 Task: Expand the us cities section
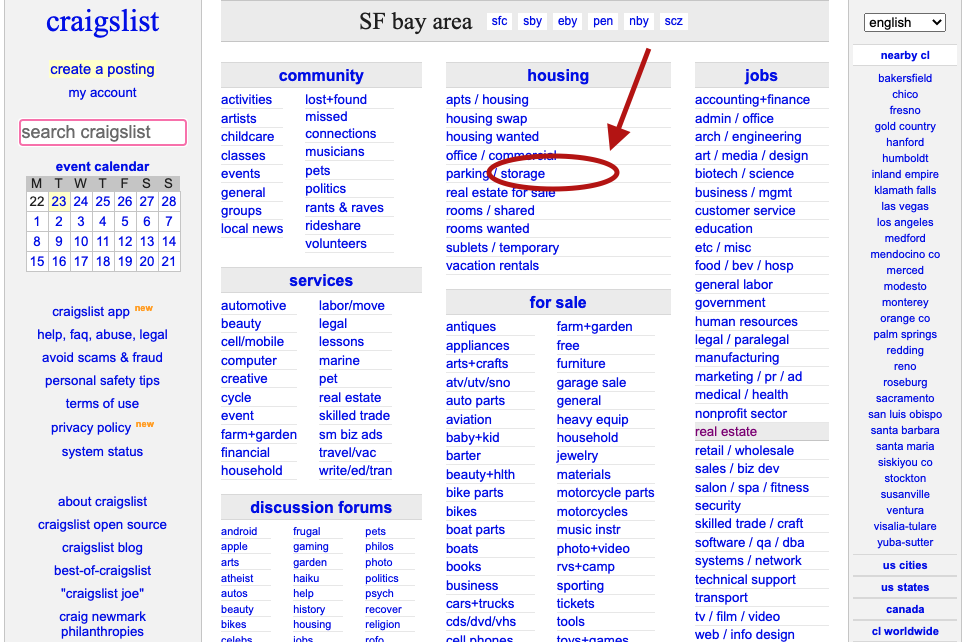click(905, 566)
